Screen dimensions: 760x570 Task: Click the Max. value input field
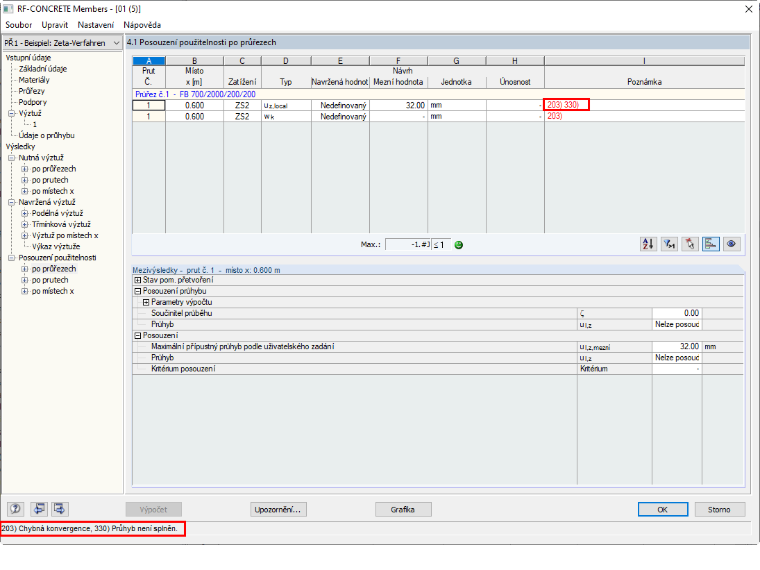pos(408,245)
